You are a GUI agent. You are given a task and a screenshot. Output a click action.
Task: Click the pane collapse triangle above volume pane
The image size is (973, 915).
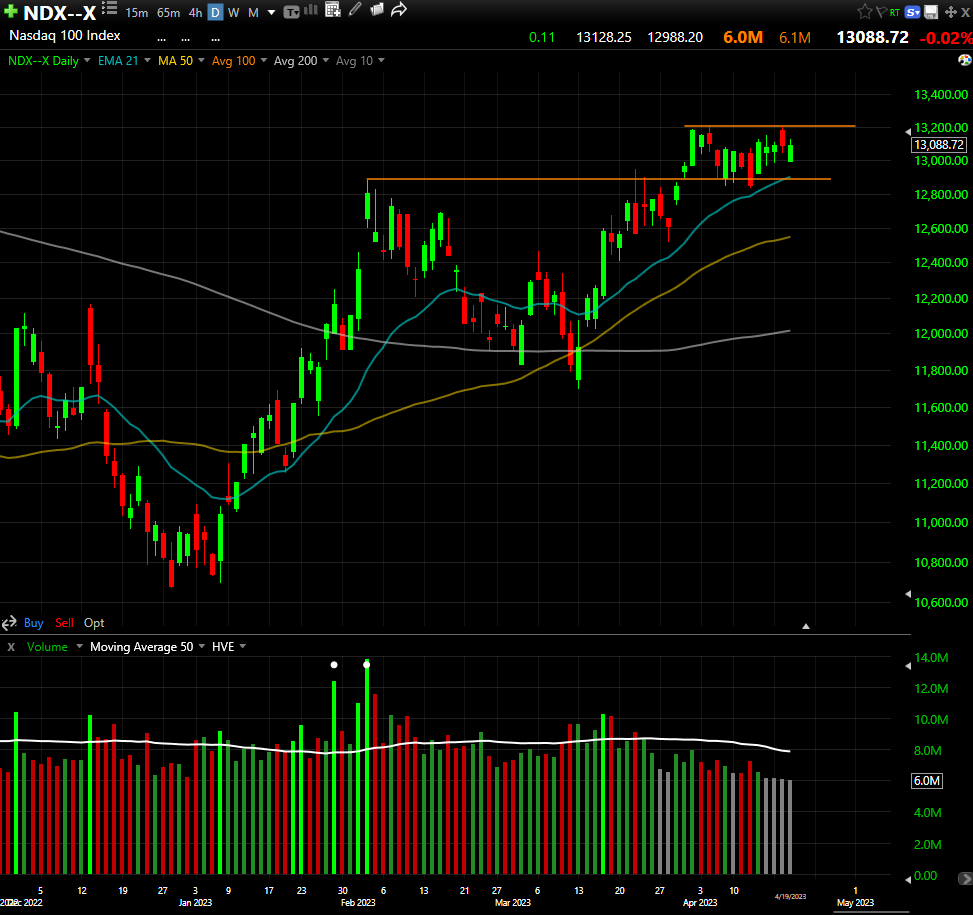point(805,627)
